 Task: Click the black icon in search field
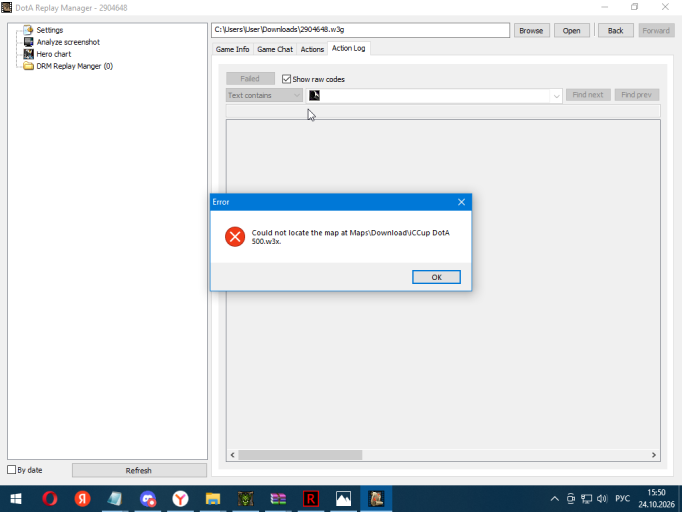[x=314, y=95]
